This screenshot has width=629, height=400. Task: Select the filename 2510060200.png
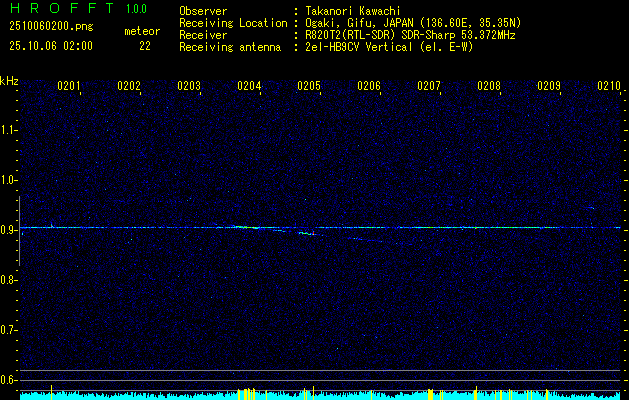pyautogui.click(x=51, y=27)
